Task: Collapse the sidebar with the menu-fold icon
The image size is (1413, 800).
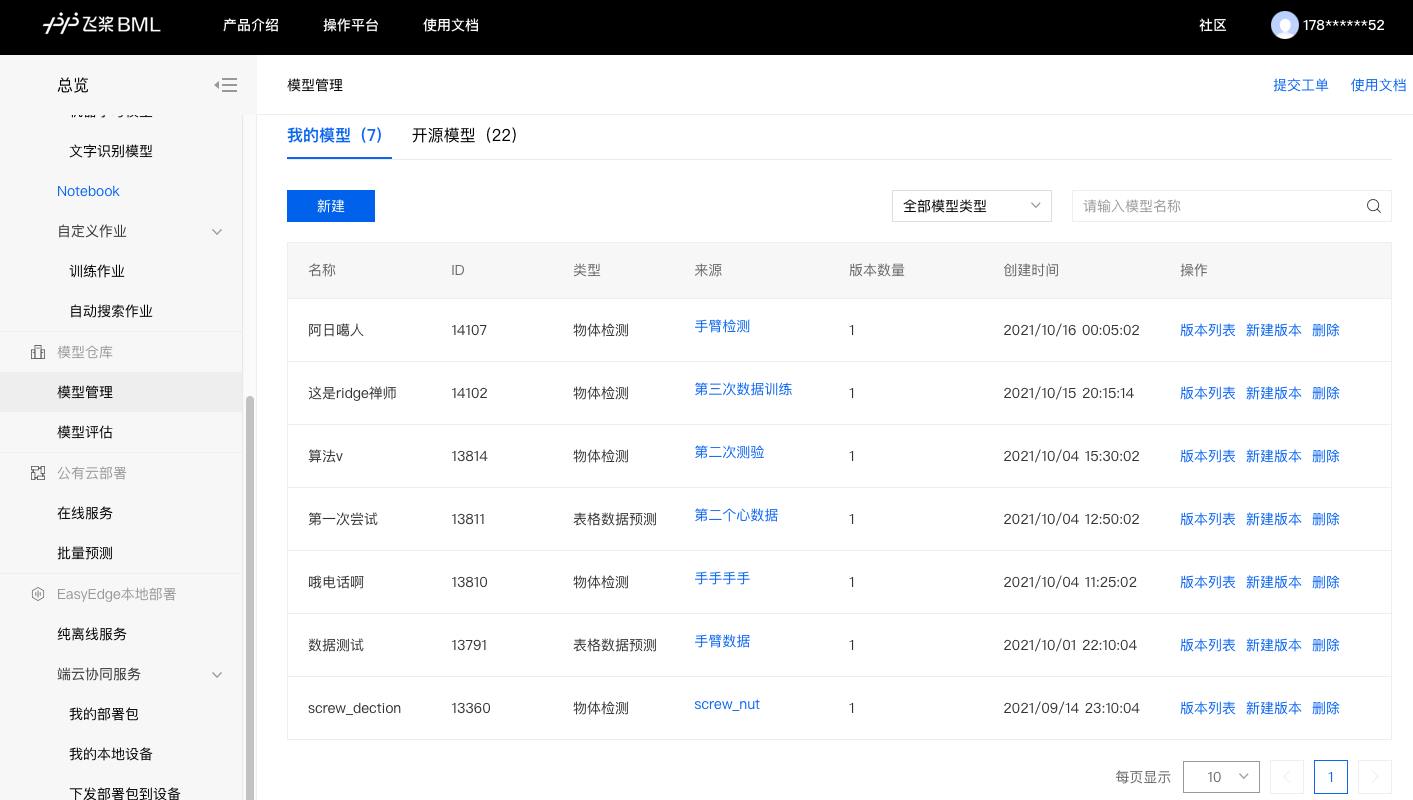Action: click(226, 86)
